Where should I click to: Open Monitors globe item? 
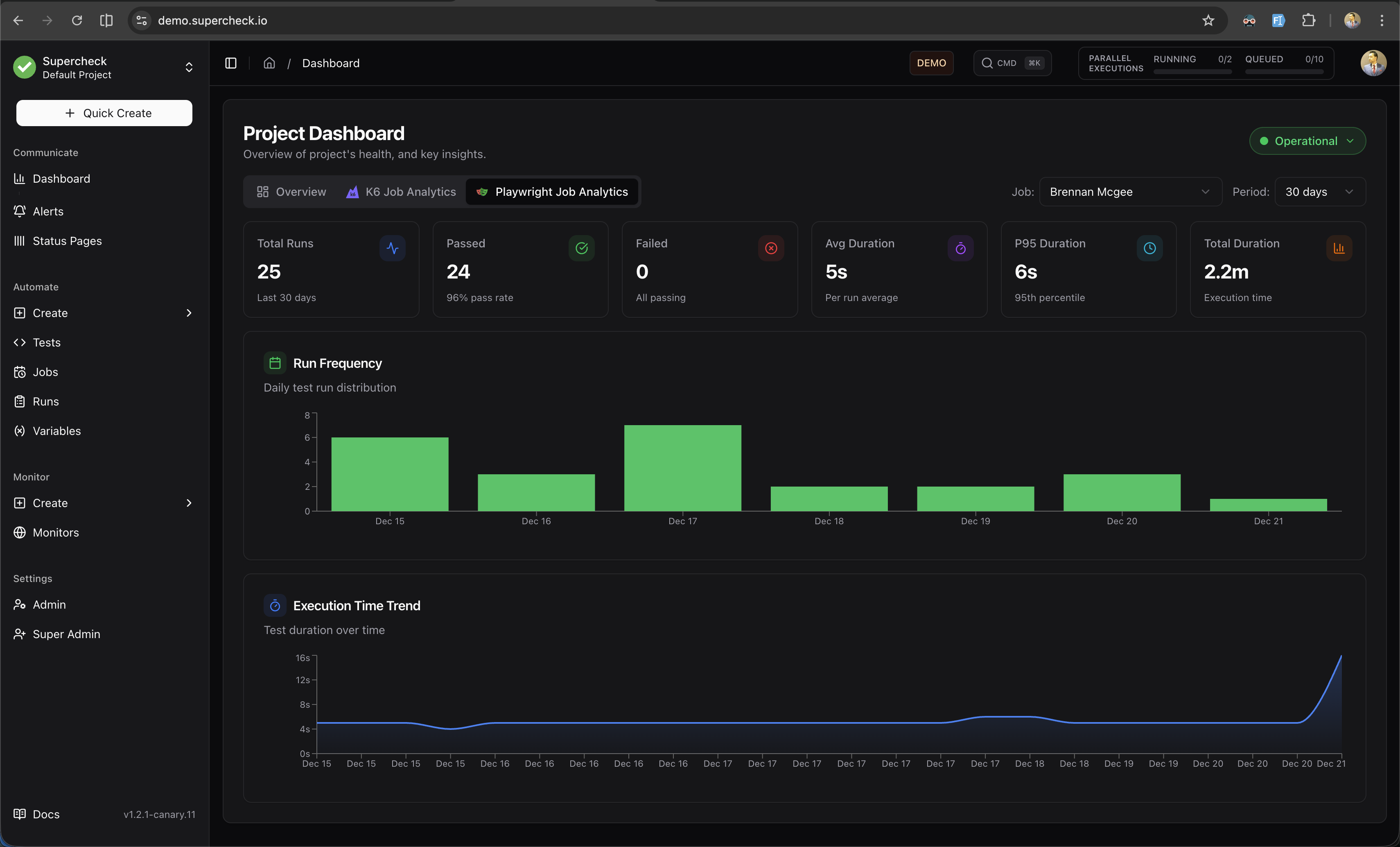[x=56, y=532]
